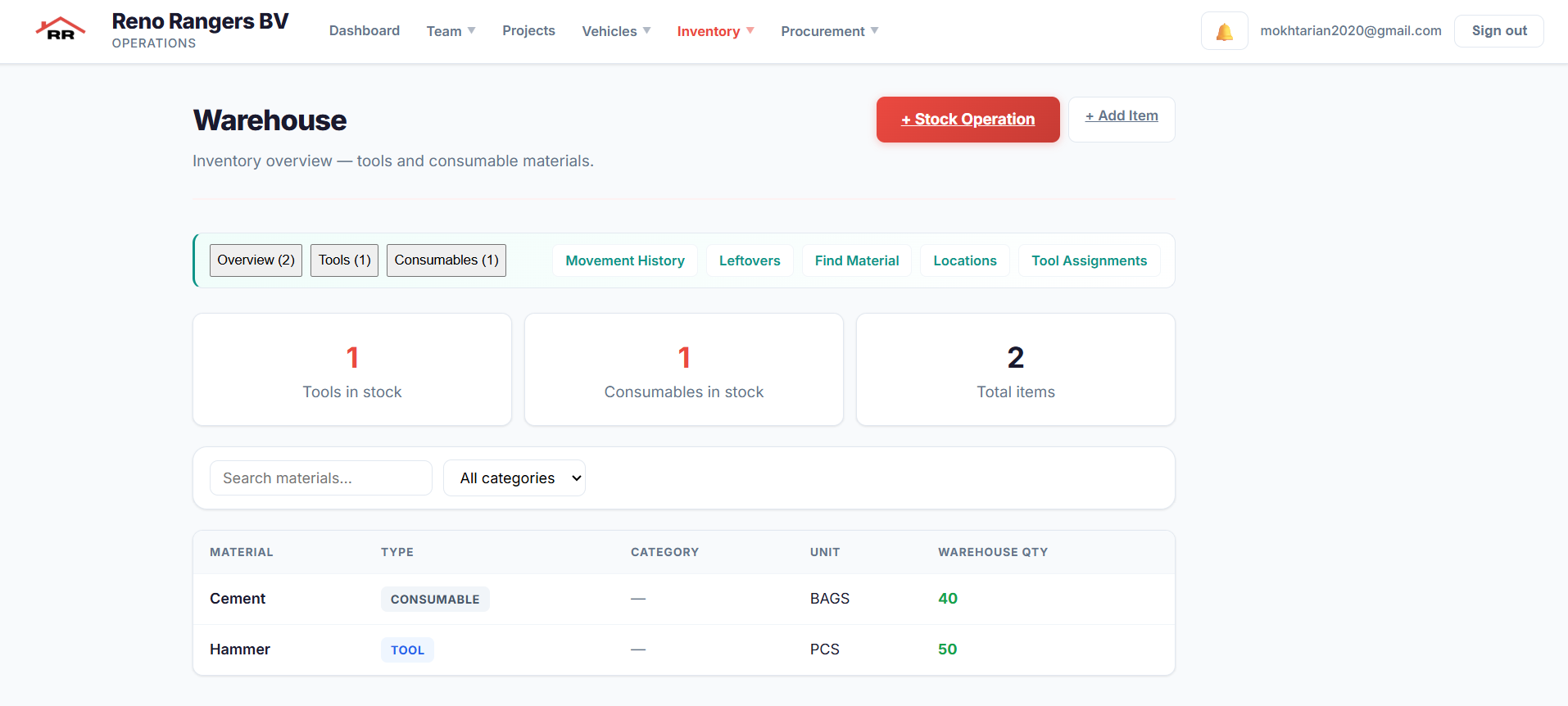Sign out of the account
Screen dimensions: 1568x706
coord(1498,31)
